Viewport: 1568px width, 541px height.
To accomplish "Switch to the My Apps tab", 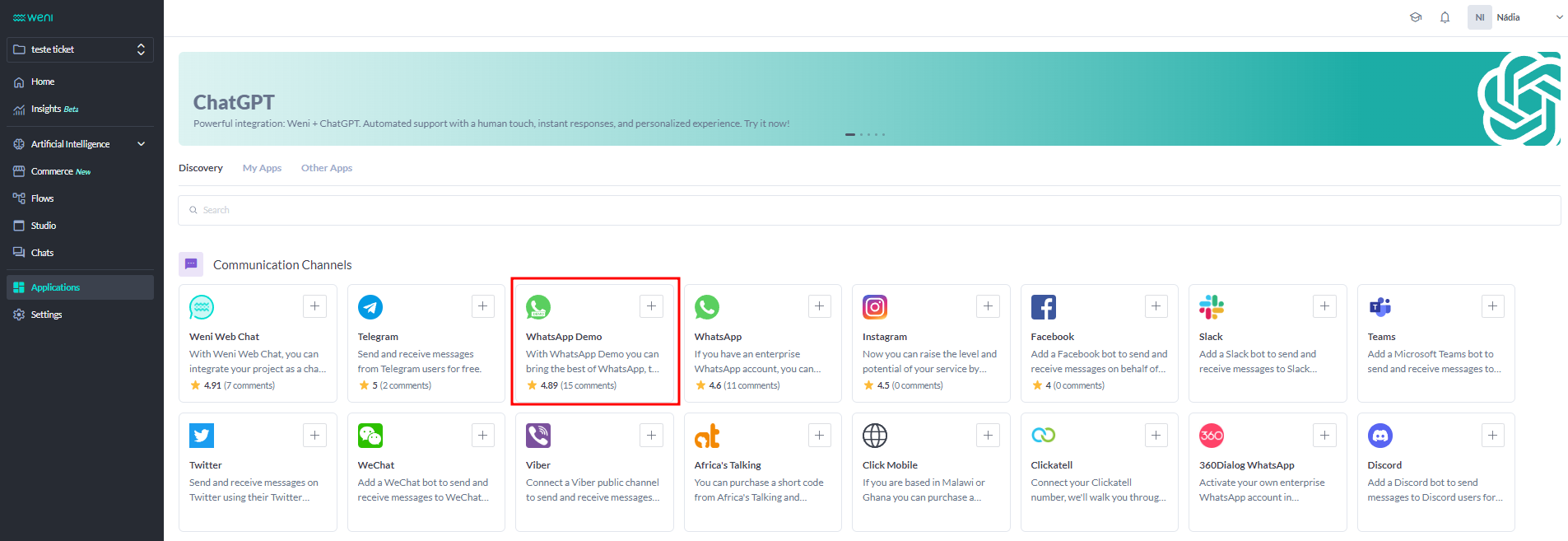I will click(x=262, y=168).
